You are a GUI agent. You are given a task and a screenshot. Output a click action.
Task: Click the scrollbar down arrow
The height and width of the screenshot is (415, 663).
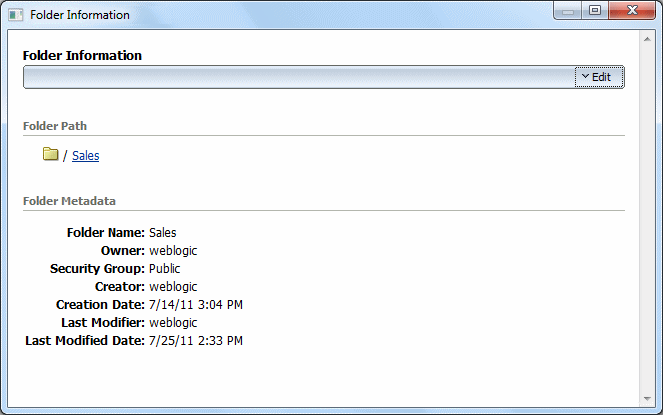pos(647,399)
